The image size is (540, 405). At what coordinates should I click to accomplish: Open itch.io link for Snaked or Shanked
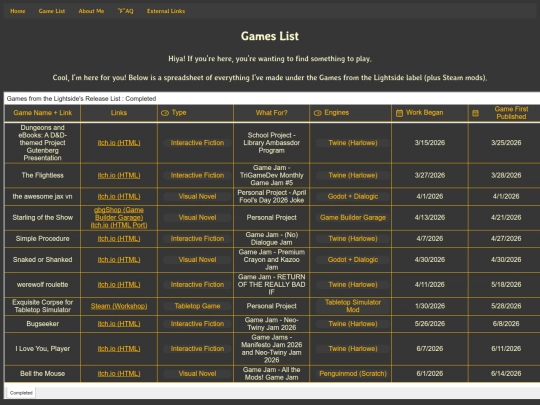pyautogui.click(x=119, y=260)
